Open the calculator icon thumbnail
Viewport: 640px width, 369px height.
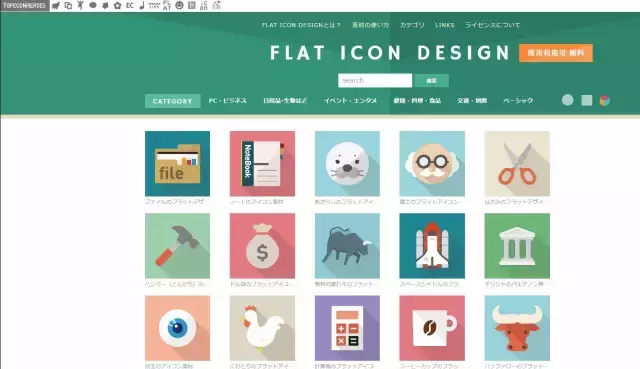point(347,328)
